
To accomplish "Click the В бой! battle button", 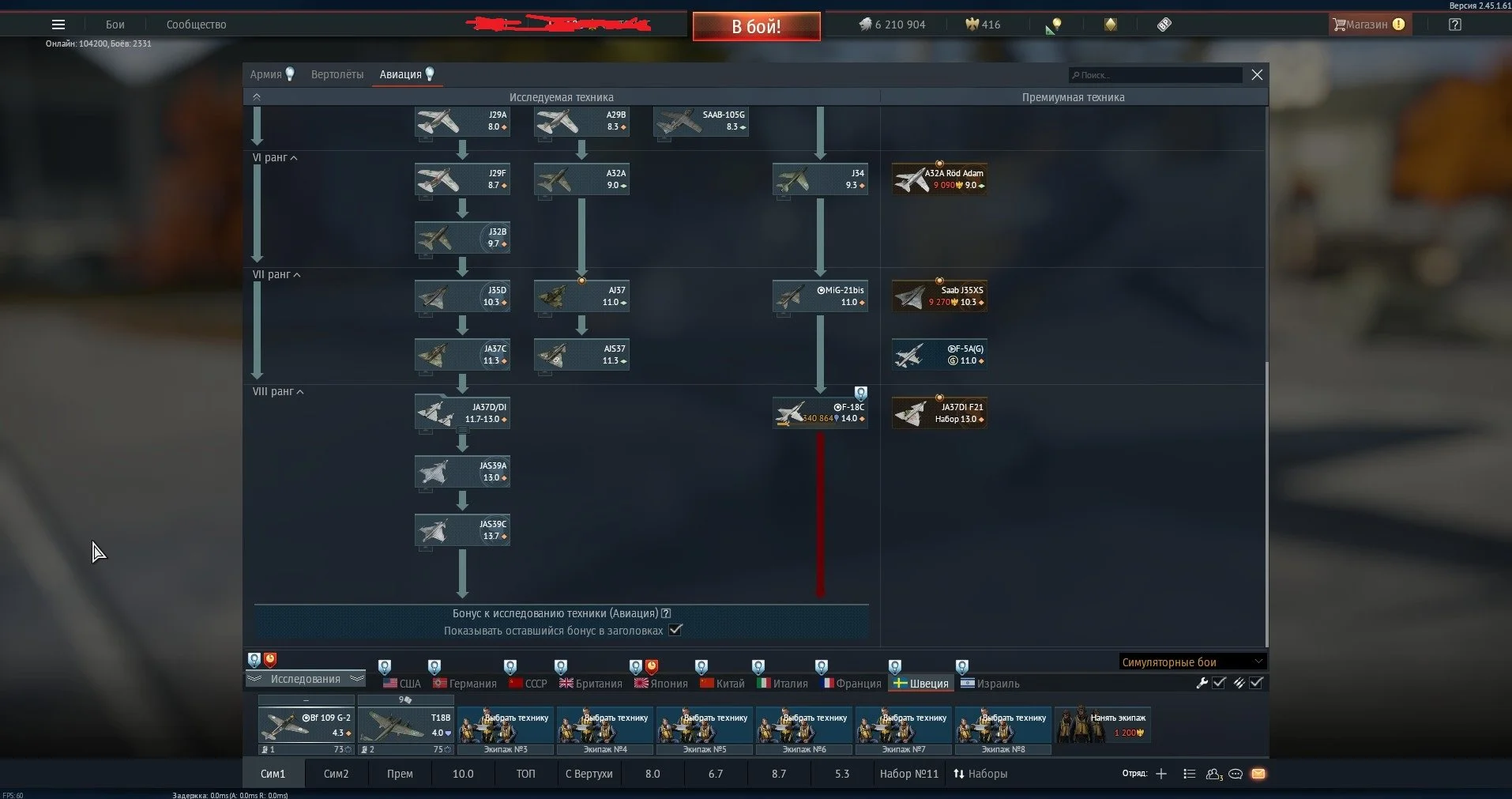I will [756, 26].
